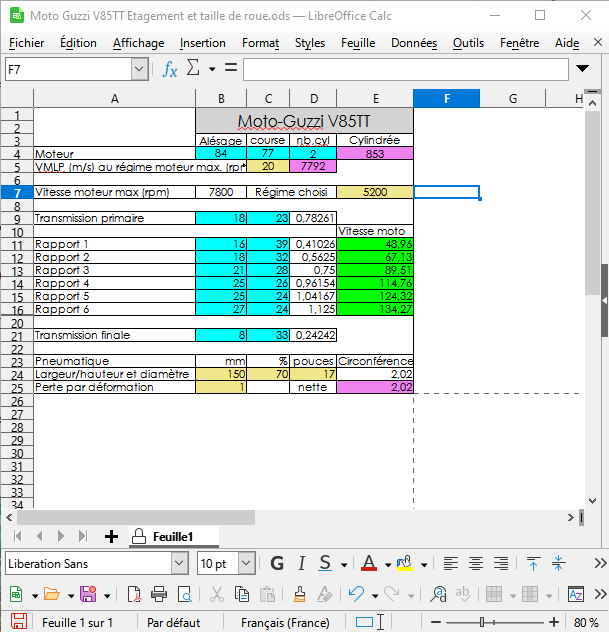Center cell content vertically
Screen dimensions: 609x632
point(558,563)
